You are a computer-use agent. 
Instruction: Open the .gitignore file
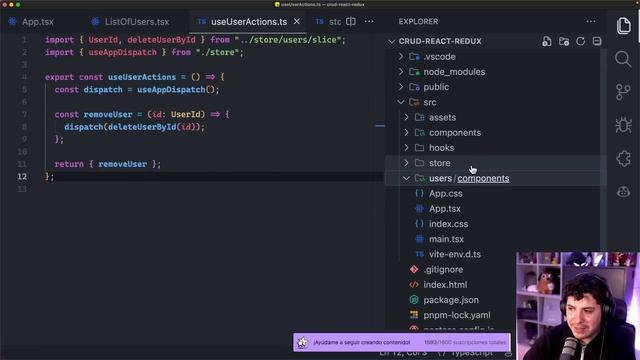(x=443, y=269)
